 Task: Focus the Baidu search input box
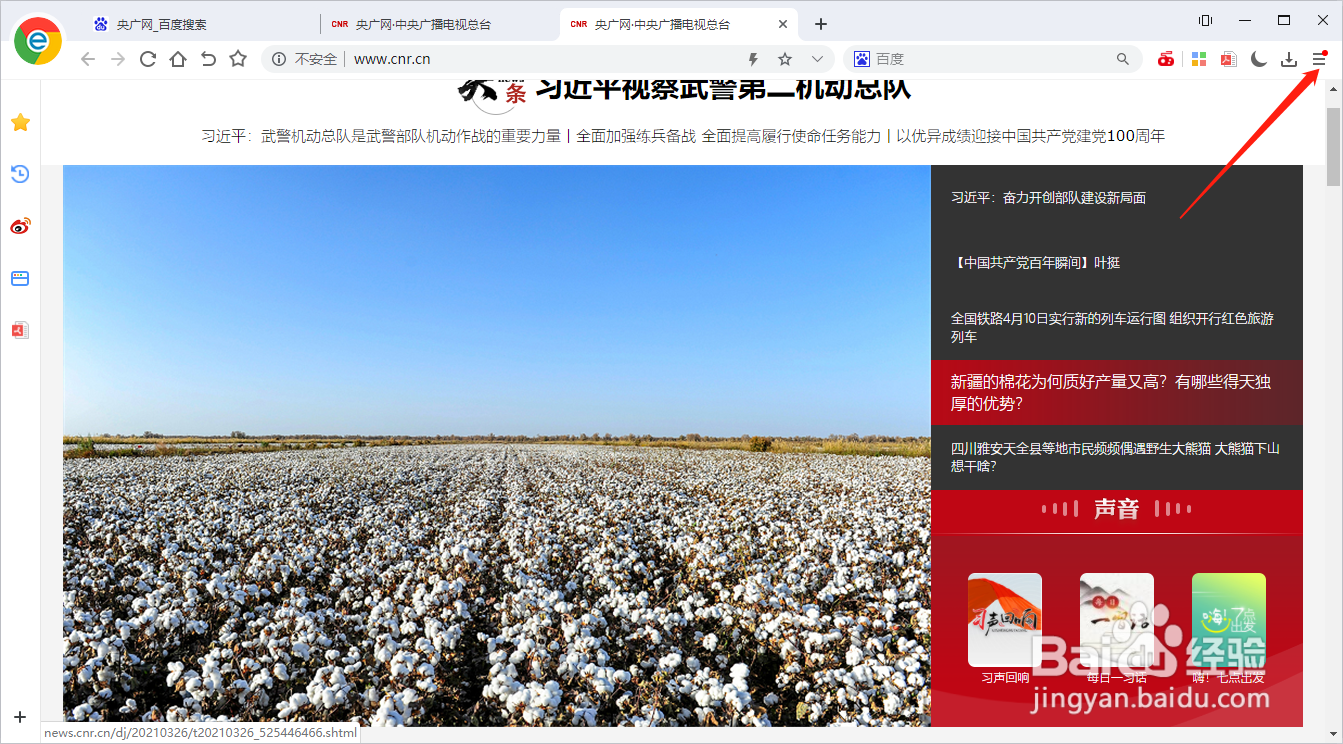[992, 59]
